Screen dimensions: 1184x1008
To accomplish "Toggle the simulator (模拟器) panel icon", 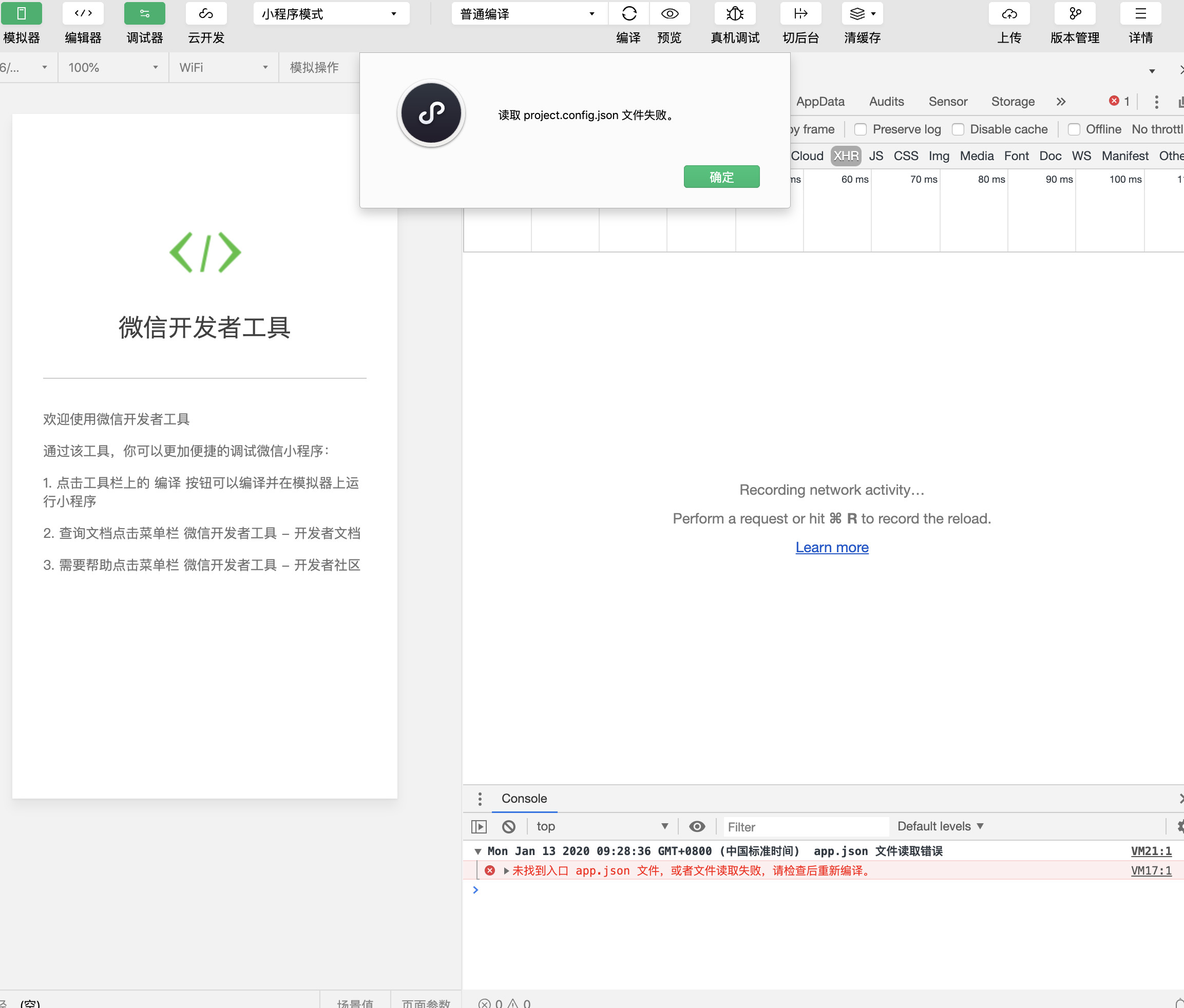I will pos(21,13).
